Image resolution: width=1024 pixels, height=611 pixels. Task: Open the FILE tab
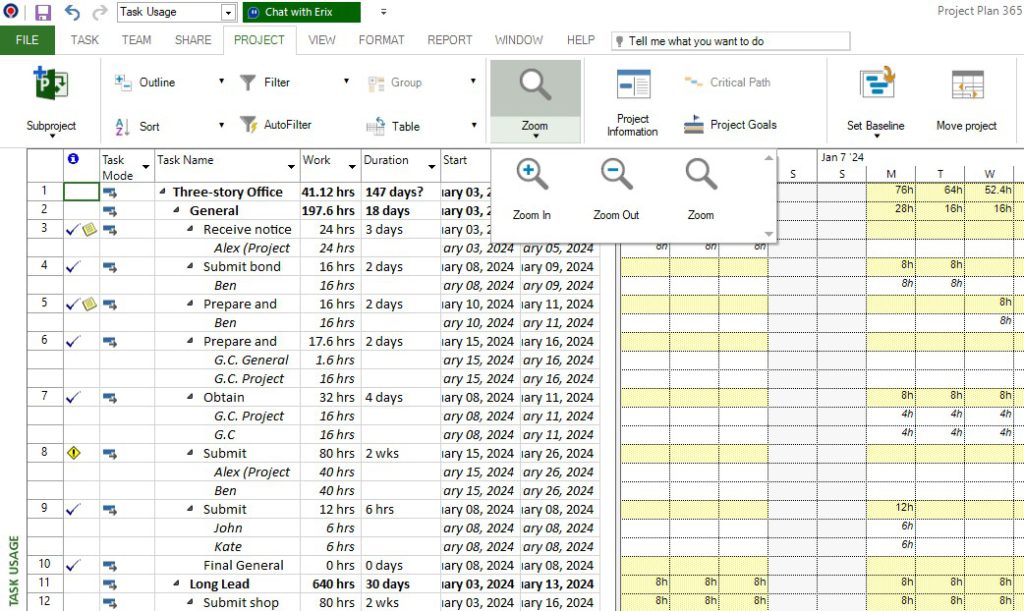[27, 40]
